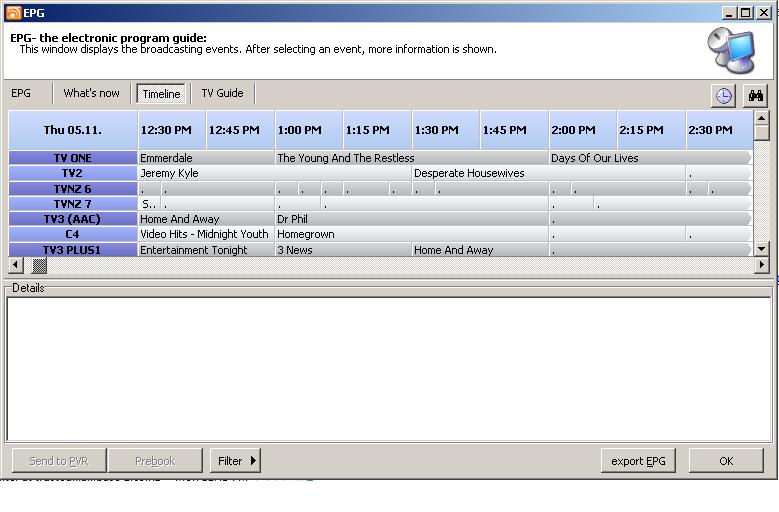Select the Timeline tab
Screen dimensions: 779x512
pos(161,94)
